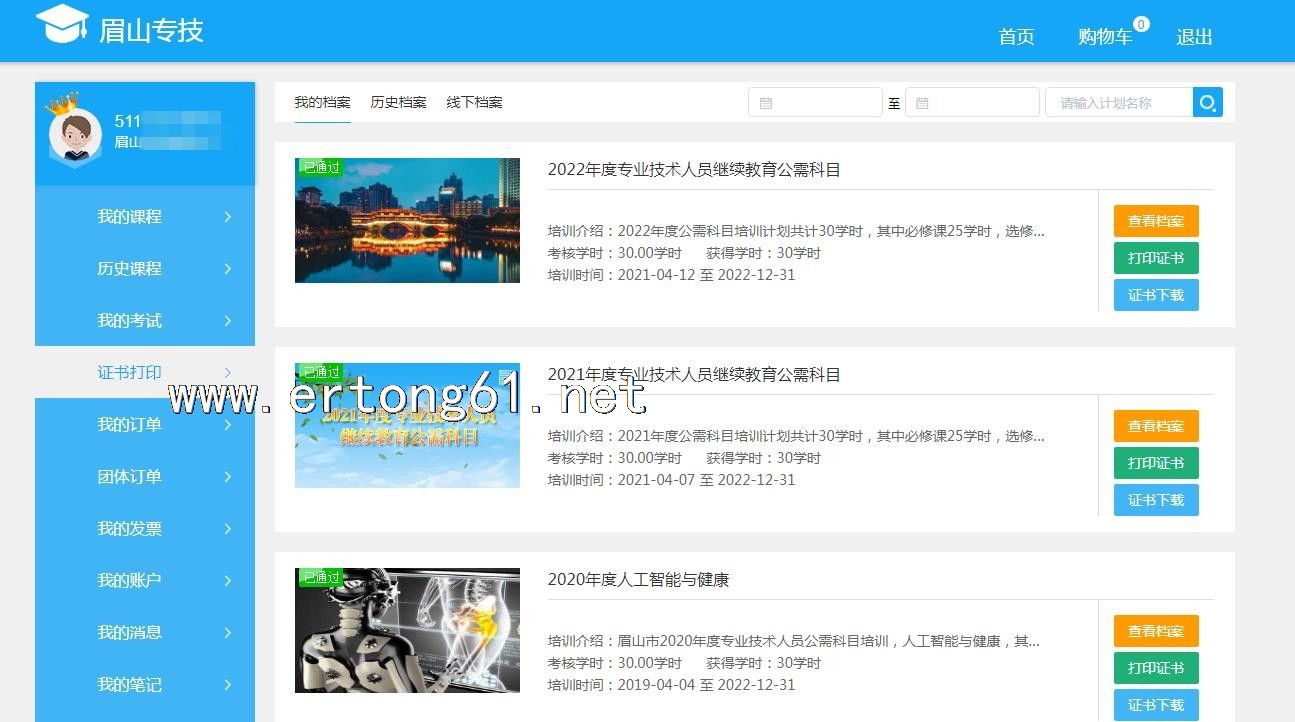1295x722 pixels.
Task: Click the user avatar with crown
Action: click(x=75, y=133)
